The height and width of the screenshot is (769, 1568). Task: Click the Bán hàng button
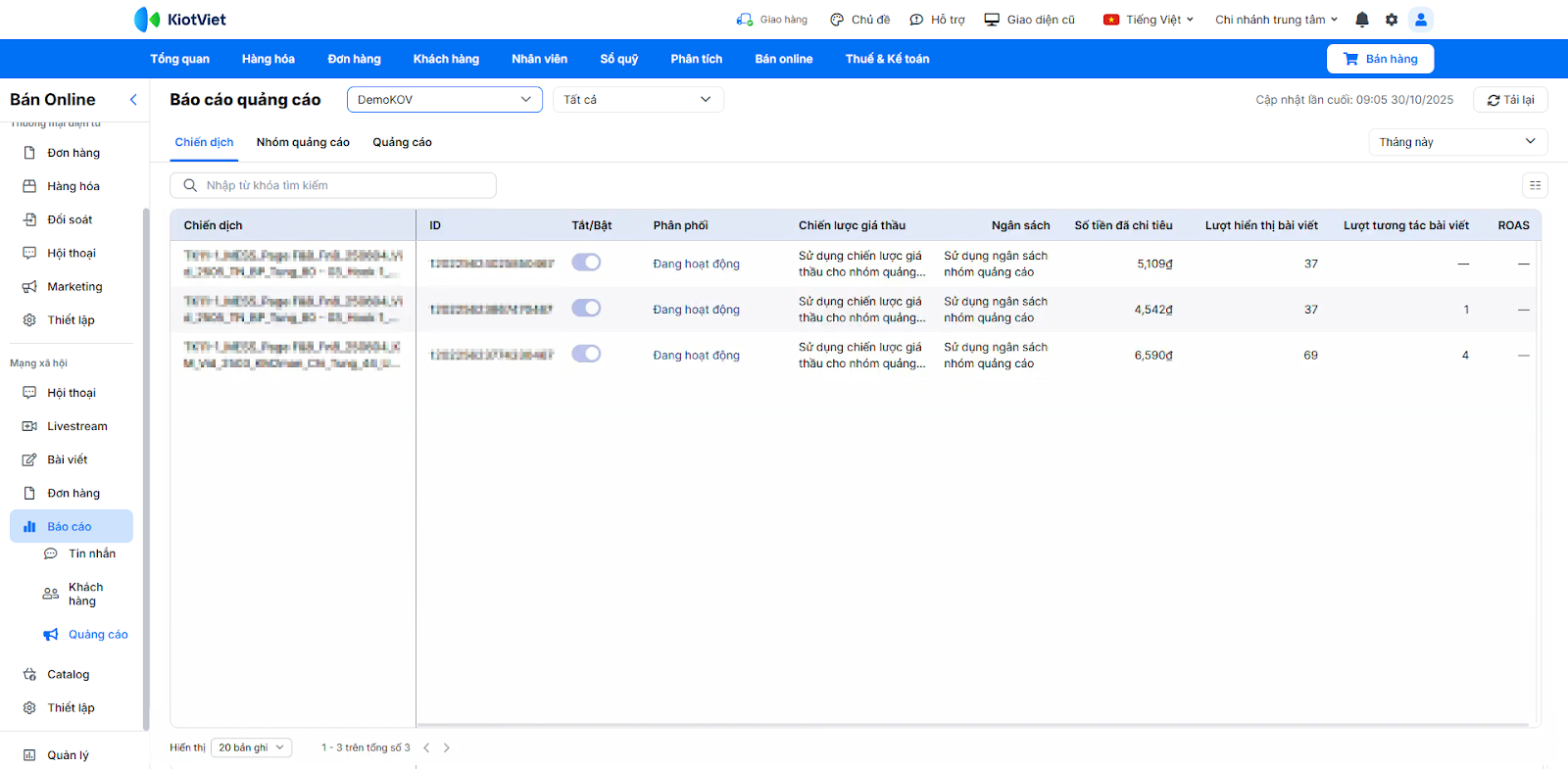1380,59
